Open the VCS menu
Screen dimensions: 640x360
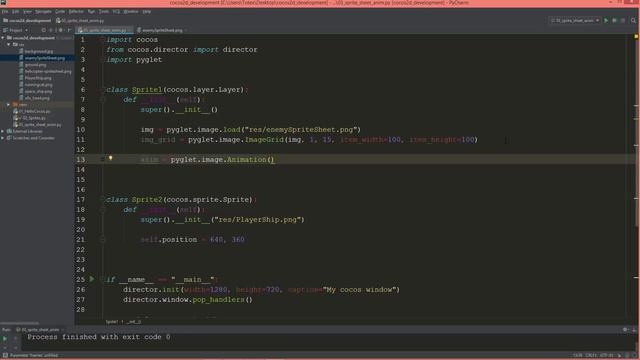[116, 11]
